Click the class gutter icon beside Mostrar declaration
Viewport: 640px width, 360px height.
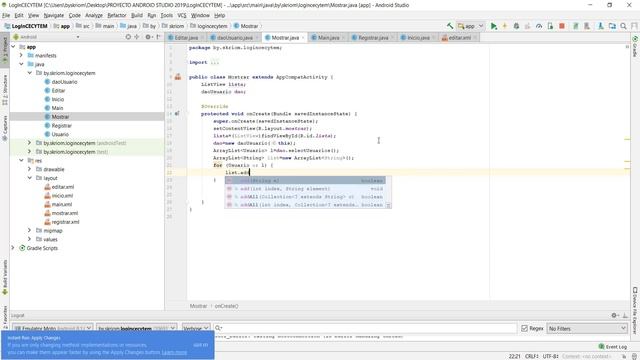click(x=178, y=77)
